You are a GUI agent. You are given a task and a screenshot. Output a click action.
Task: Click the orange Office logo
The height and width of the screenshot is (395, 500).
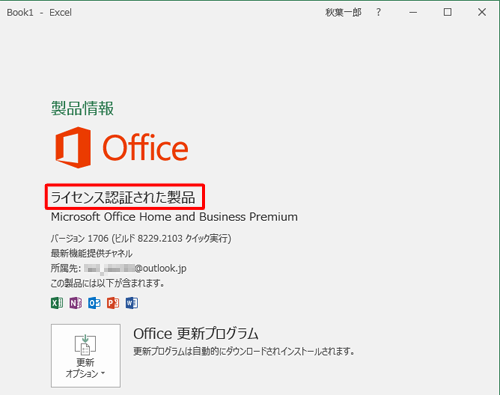coord(122,147)
